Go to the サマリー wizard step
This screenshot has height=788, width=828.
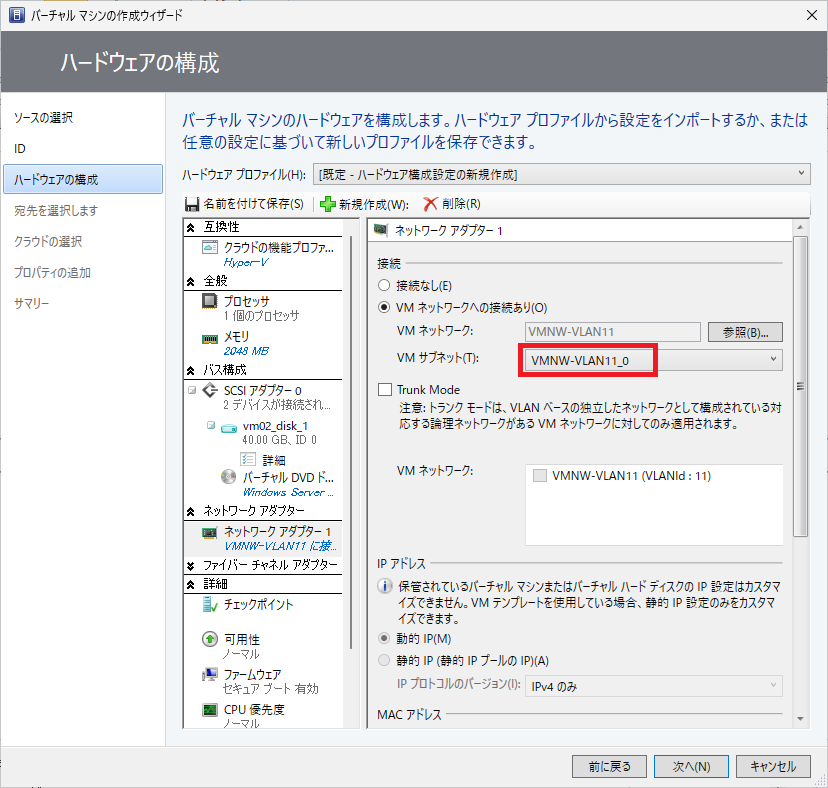(32, 303)
